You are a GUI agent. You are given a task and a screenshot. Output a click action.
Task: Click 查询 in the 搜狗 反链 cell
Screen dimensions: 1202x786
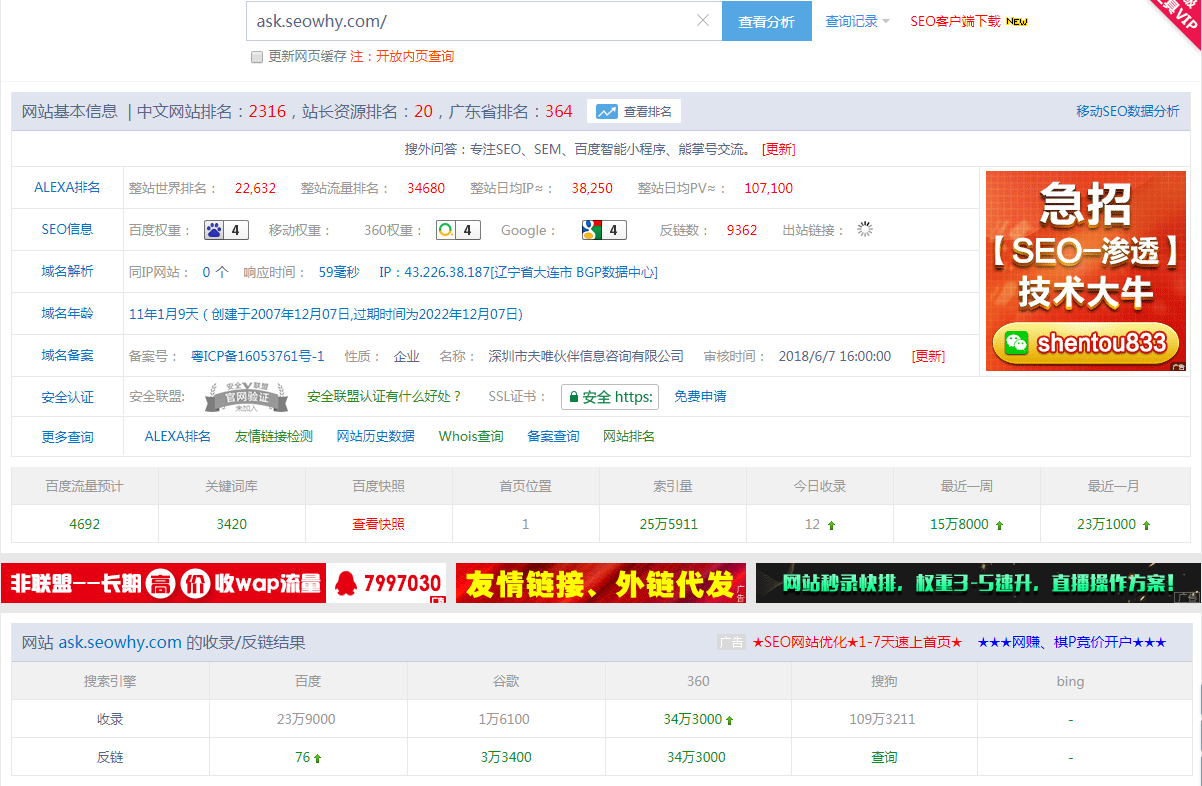coord(884,757)
